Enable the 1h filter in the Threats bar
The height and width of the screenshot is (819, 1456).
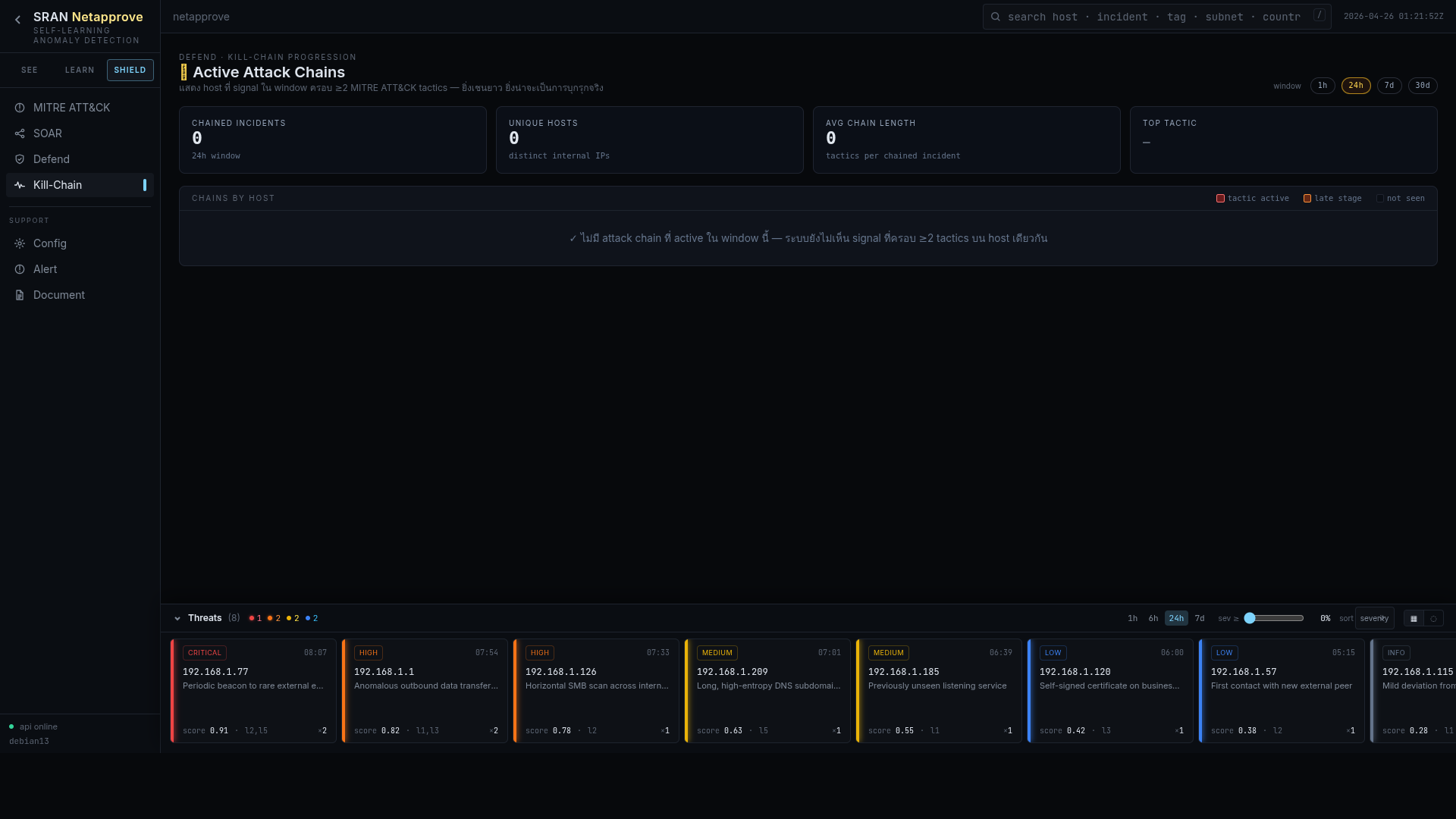point(1132,618)
